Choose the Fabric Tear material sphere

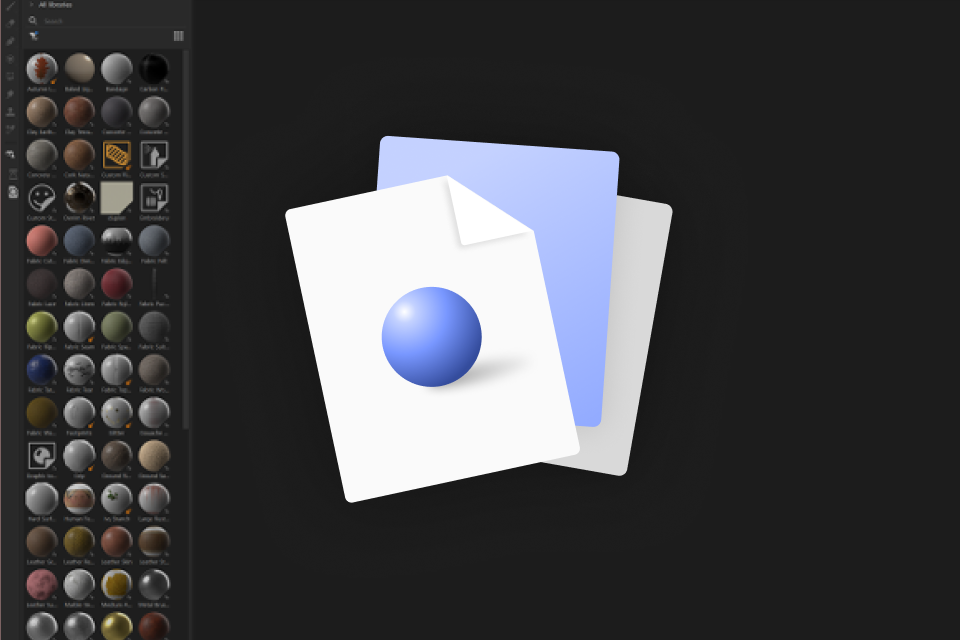[x=79, y=369]
